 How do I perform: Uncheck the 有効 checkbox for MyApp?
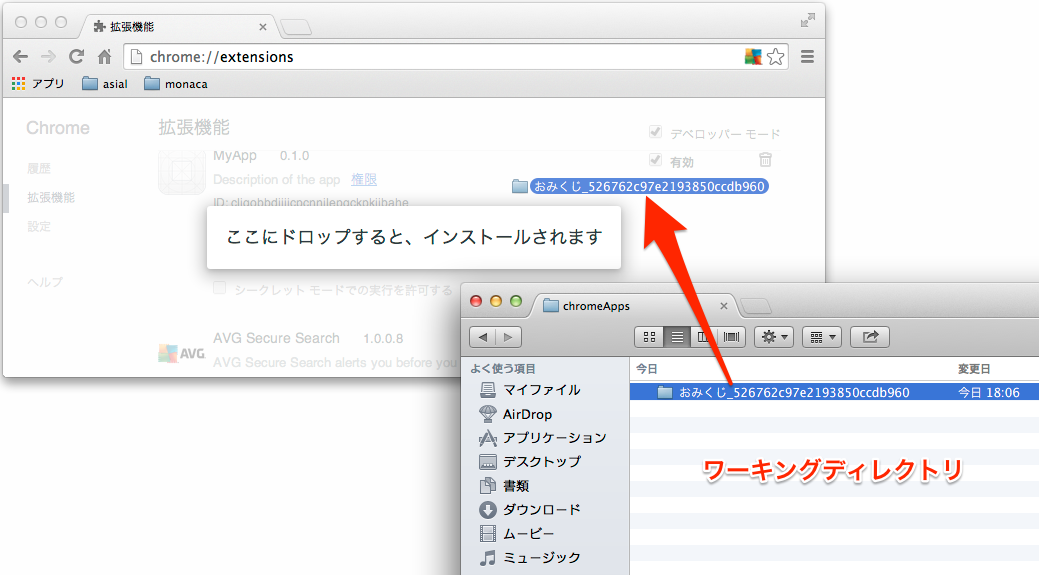[x=656, y=160]
